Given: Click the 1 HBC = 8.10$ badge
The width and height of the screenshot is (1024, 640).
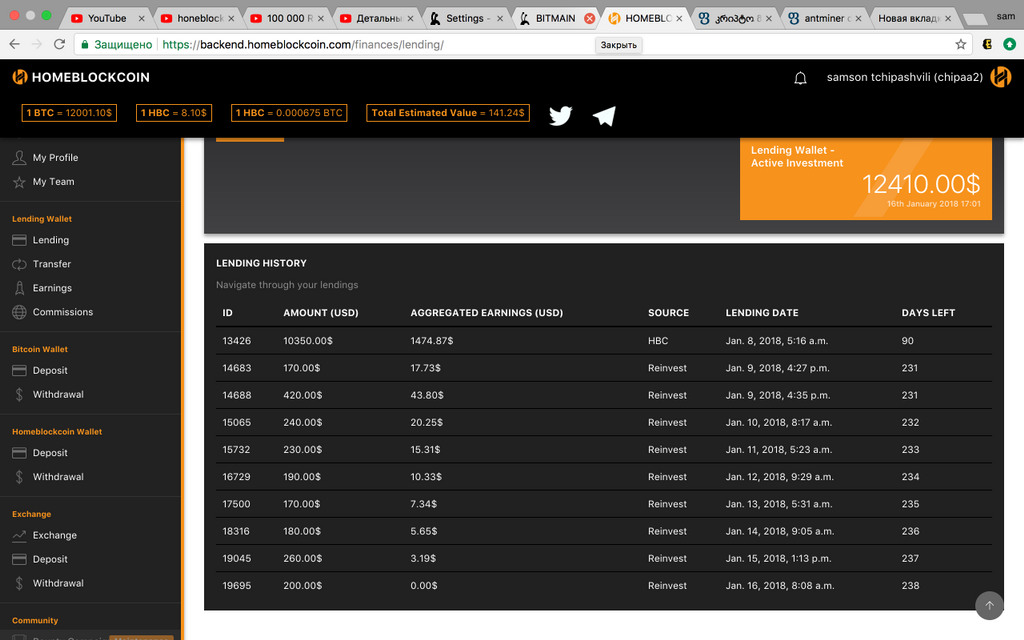Looking at the screenshot, I should 174,113.
